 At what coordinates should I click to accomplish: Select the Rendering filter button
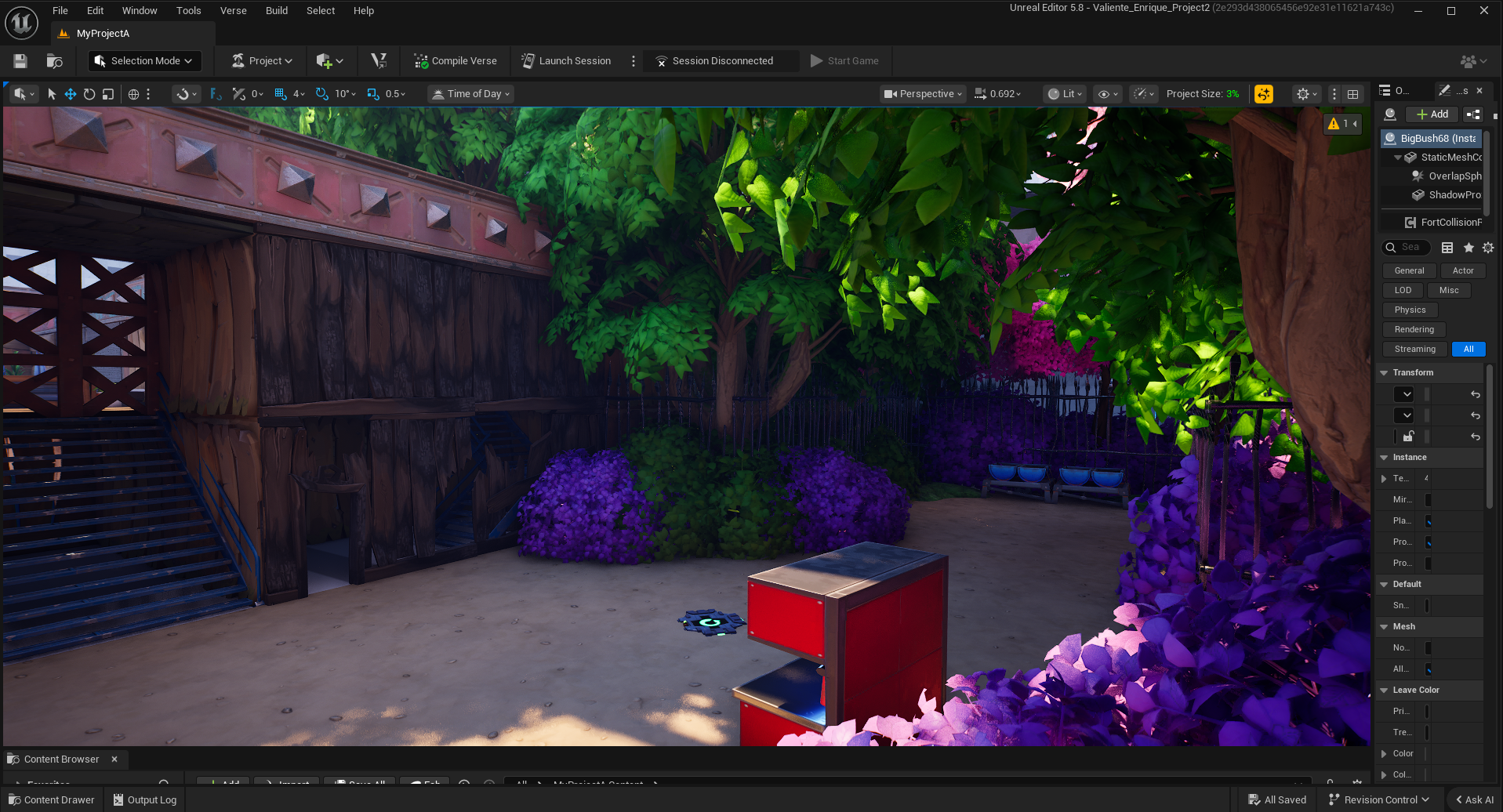(x=1414, y=330)
